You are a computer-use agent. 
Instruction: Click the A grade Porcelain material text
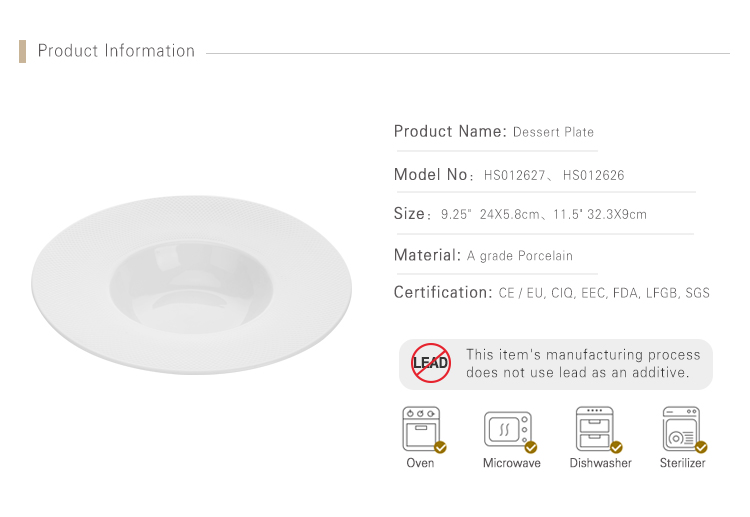pyautogui.click(x=519, y=256)
